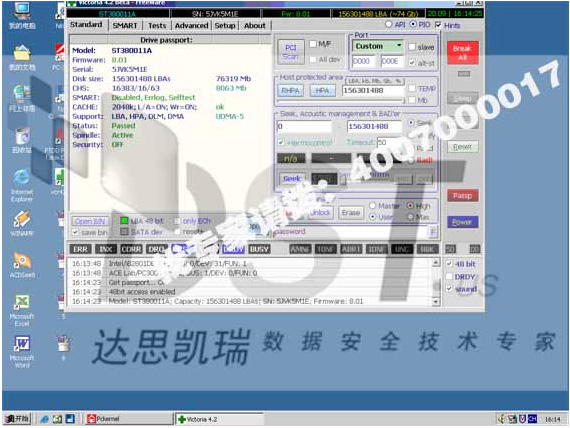Toggle the sound checkbox
The width and height of the screenshot is (570, 428).
coord(449,289)
